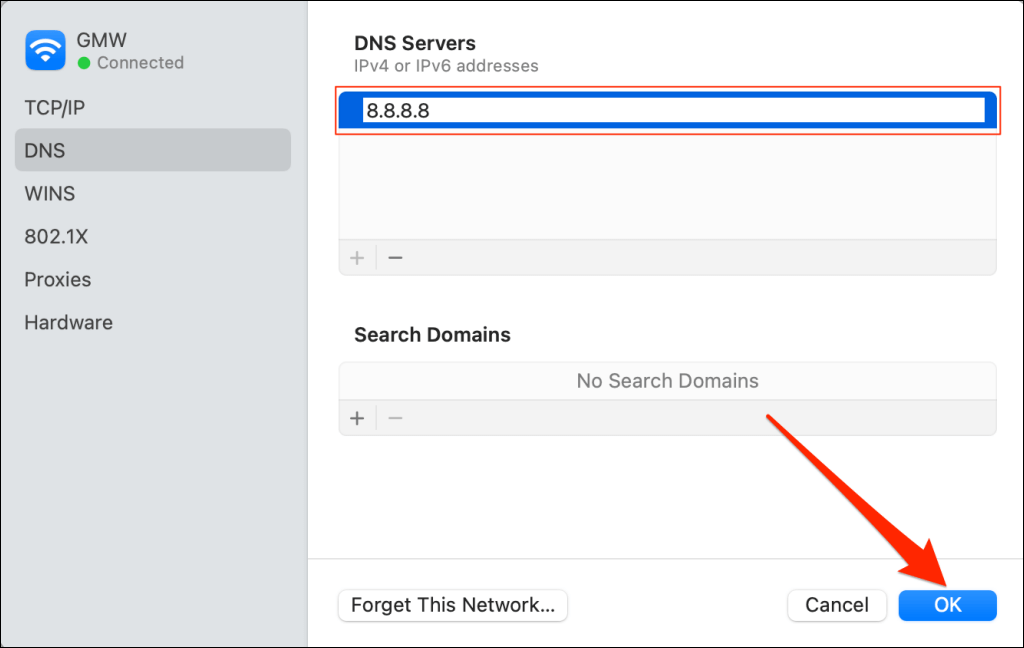Image resolution: width=1024 pixels, height=648 pixels.
Task: Click the GMW network name
Action: pos(101,40)
